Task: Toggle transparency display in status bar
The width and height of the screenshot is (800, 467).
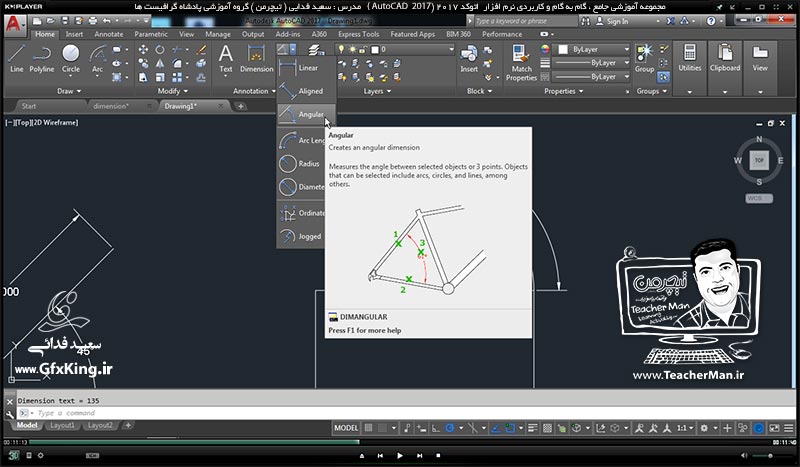Action: [x=547, y=428]
